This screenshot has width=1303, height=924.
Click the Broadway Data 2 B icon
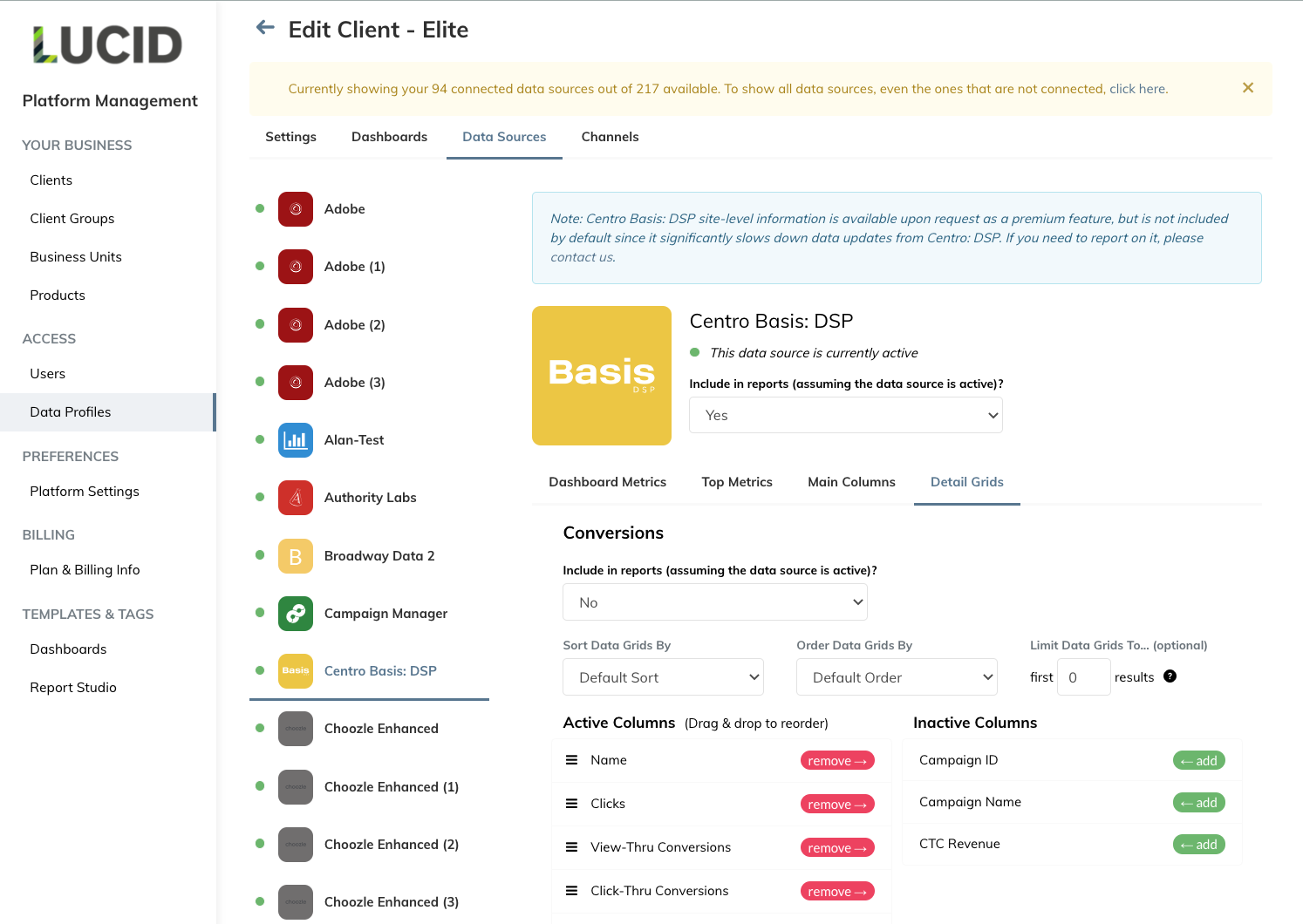point(296,556)
